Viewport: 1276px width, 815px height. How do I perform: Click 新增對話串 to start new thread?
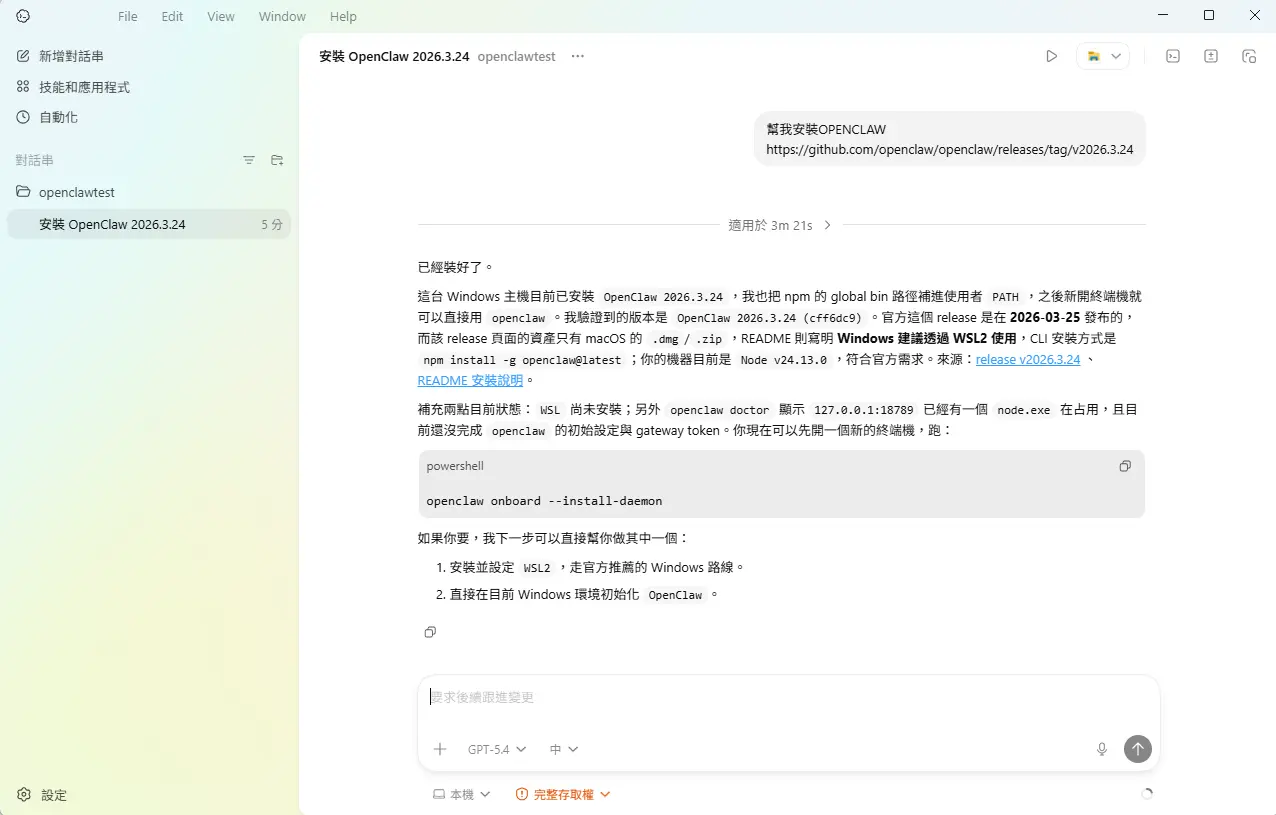(x=70, y=56)
